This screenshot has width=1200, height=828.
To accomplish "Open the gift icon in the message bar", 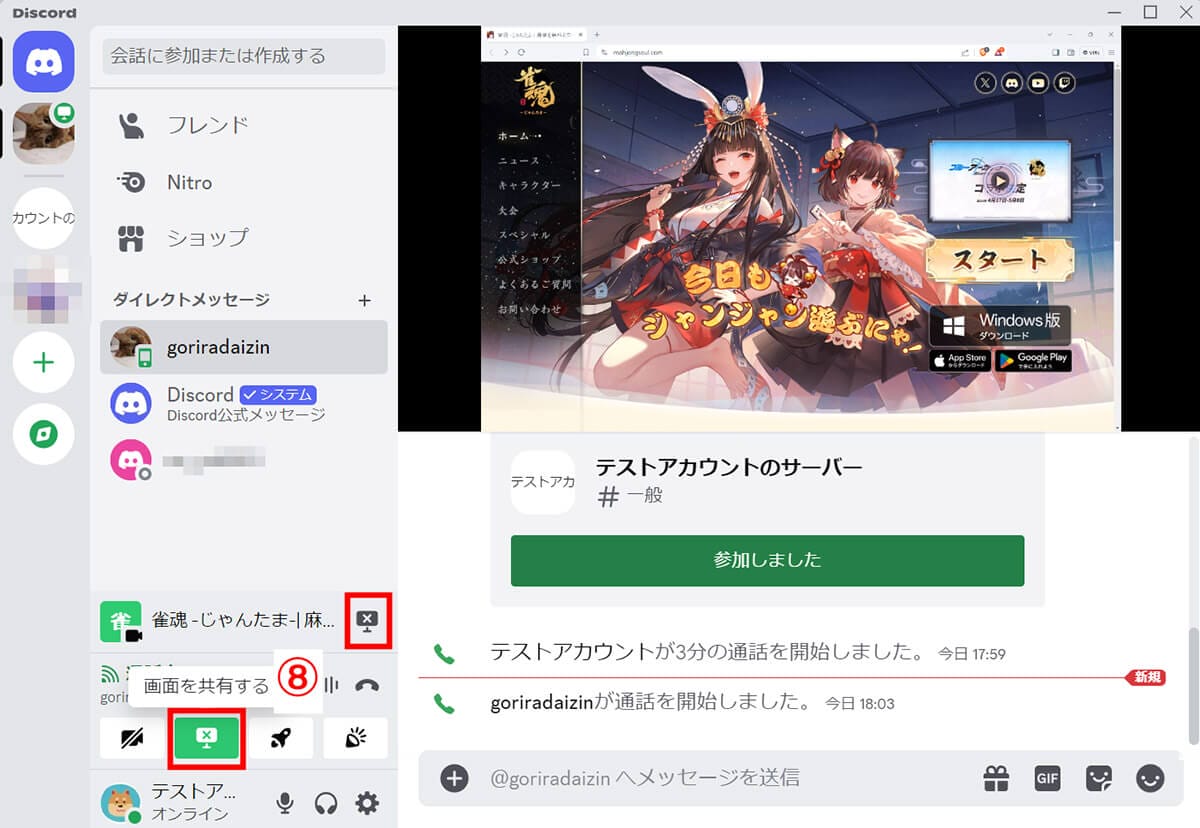I will (x=996, y=778).
